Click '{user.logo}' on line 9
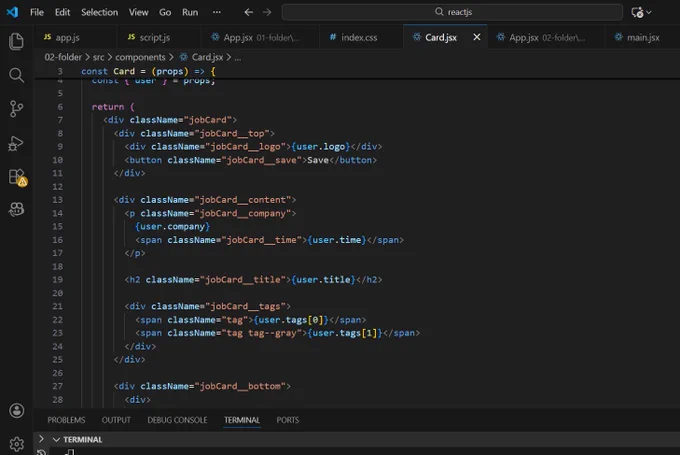Screen dimensions: 680x455 coord(321,147)
